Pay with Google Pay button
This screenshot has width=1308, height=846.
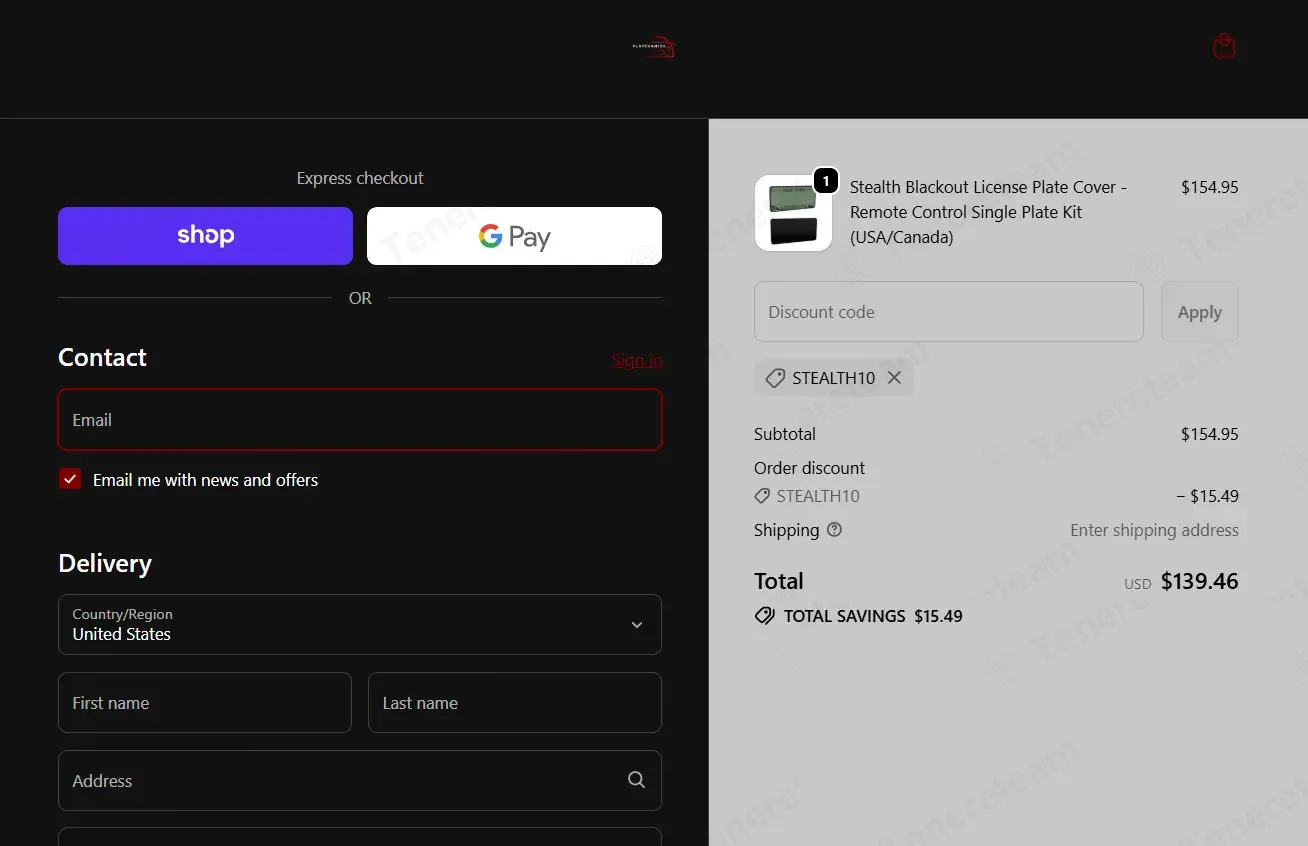514,236
